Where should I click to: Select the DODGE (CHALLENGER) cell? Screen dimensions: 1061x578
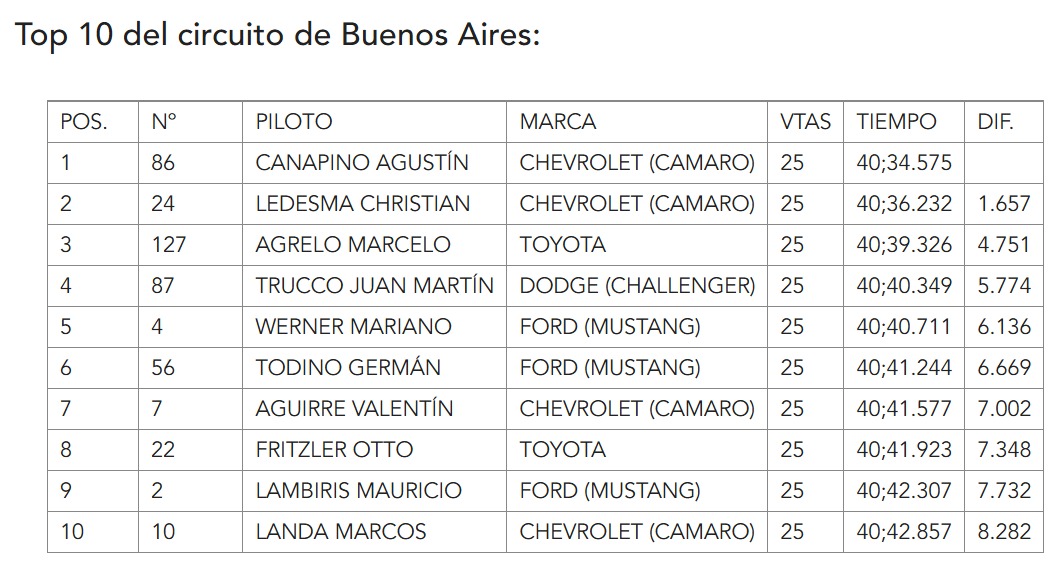click(x=637, y=286)
